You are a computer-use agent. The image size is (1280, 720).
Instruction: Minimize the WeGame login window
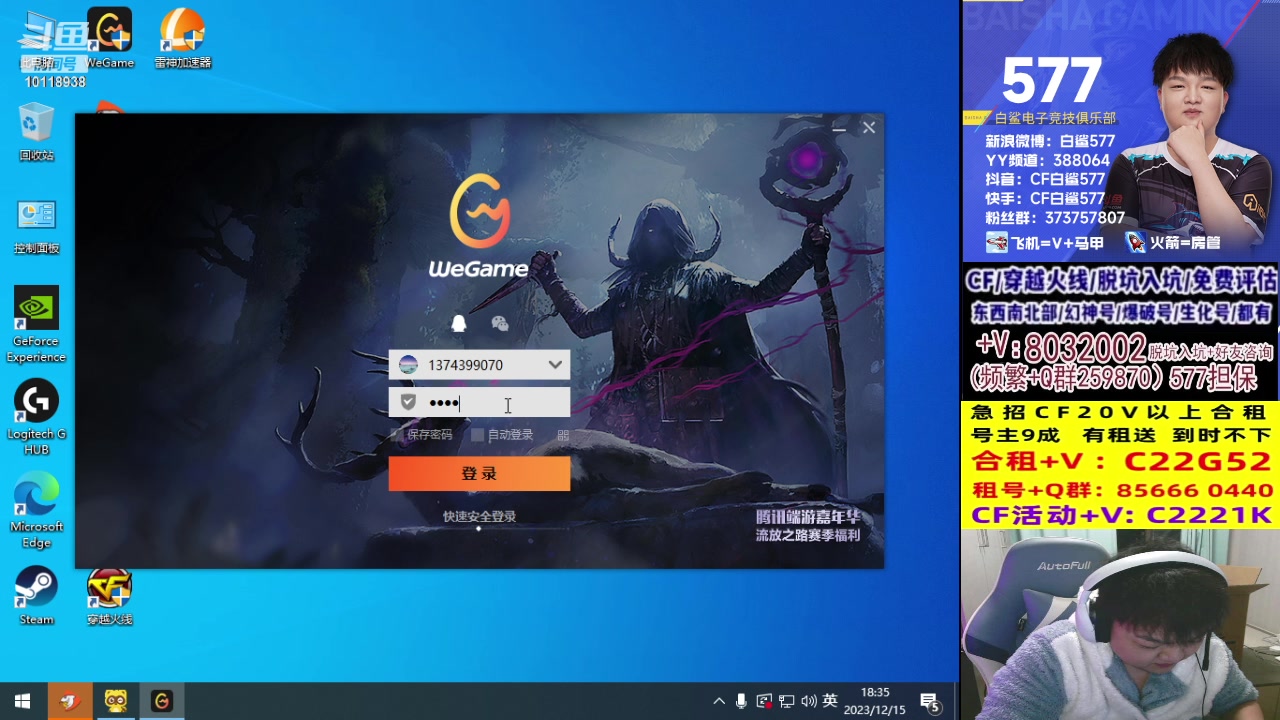tap(839, 128)
